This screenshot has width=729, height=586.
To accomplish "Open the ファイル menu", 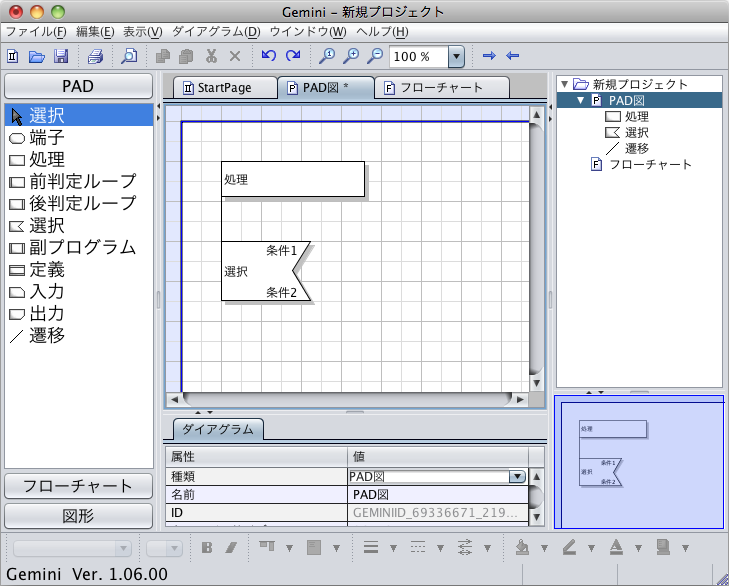I will (36, 32).
